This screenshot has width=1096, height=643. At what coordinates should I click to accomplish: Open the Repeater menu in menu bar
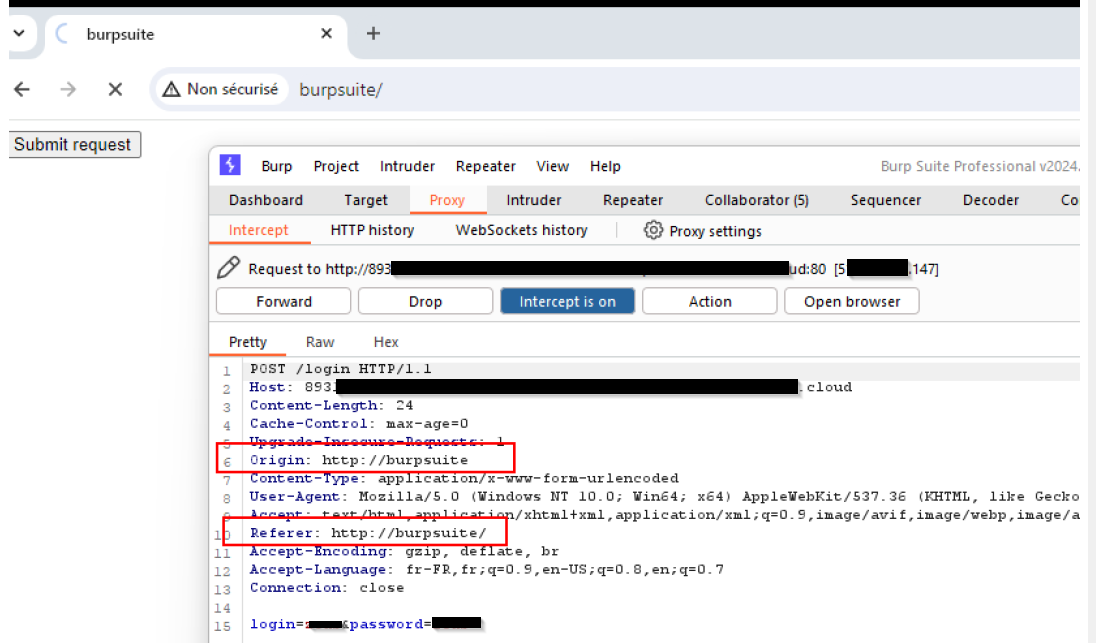tap(486, 166)
